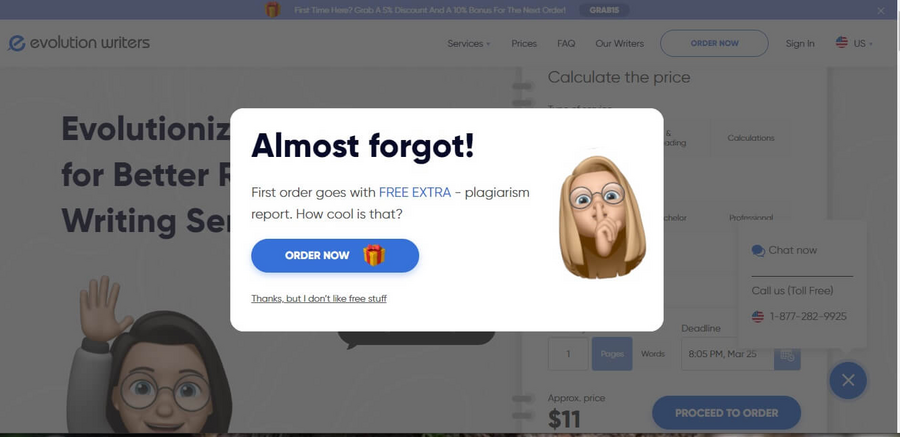Viewport: 900px width, 437px height.
Task: Close the top discount banner
Action: pyautogui.click(x=880, y=10)
